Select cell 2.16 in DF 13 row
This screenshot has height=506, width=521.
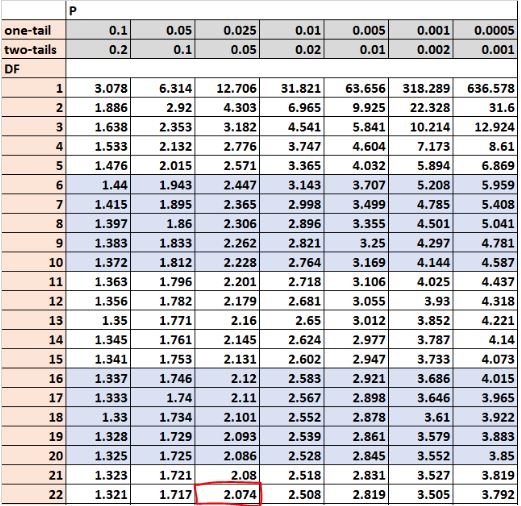[227, 320]
